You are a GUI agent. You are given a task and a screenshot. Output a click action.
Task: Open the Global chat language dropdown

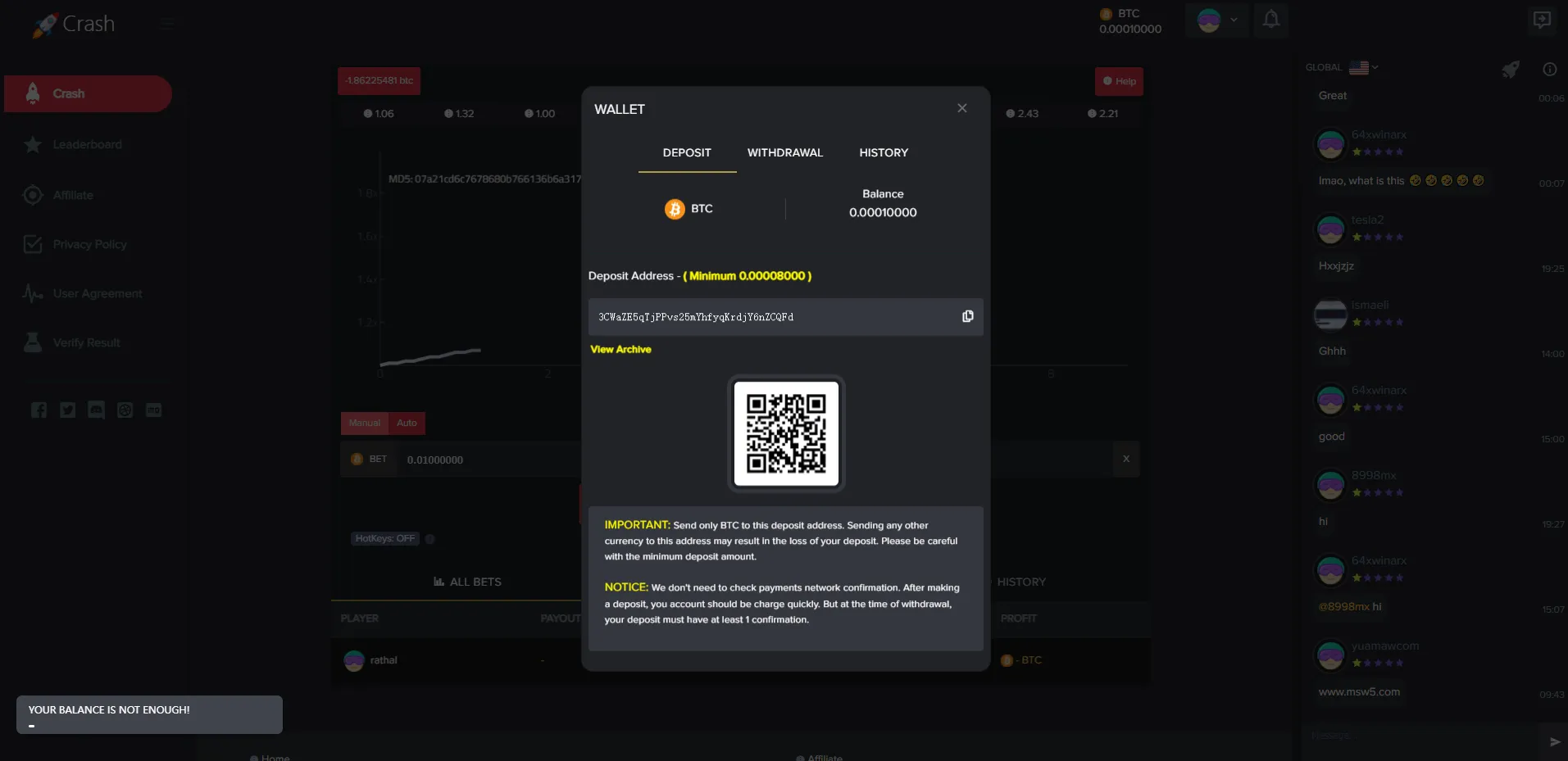(1363, 67)
